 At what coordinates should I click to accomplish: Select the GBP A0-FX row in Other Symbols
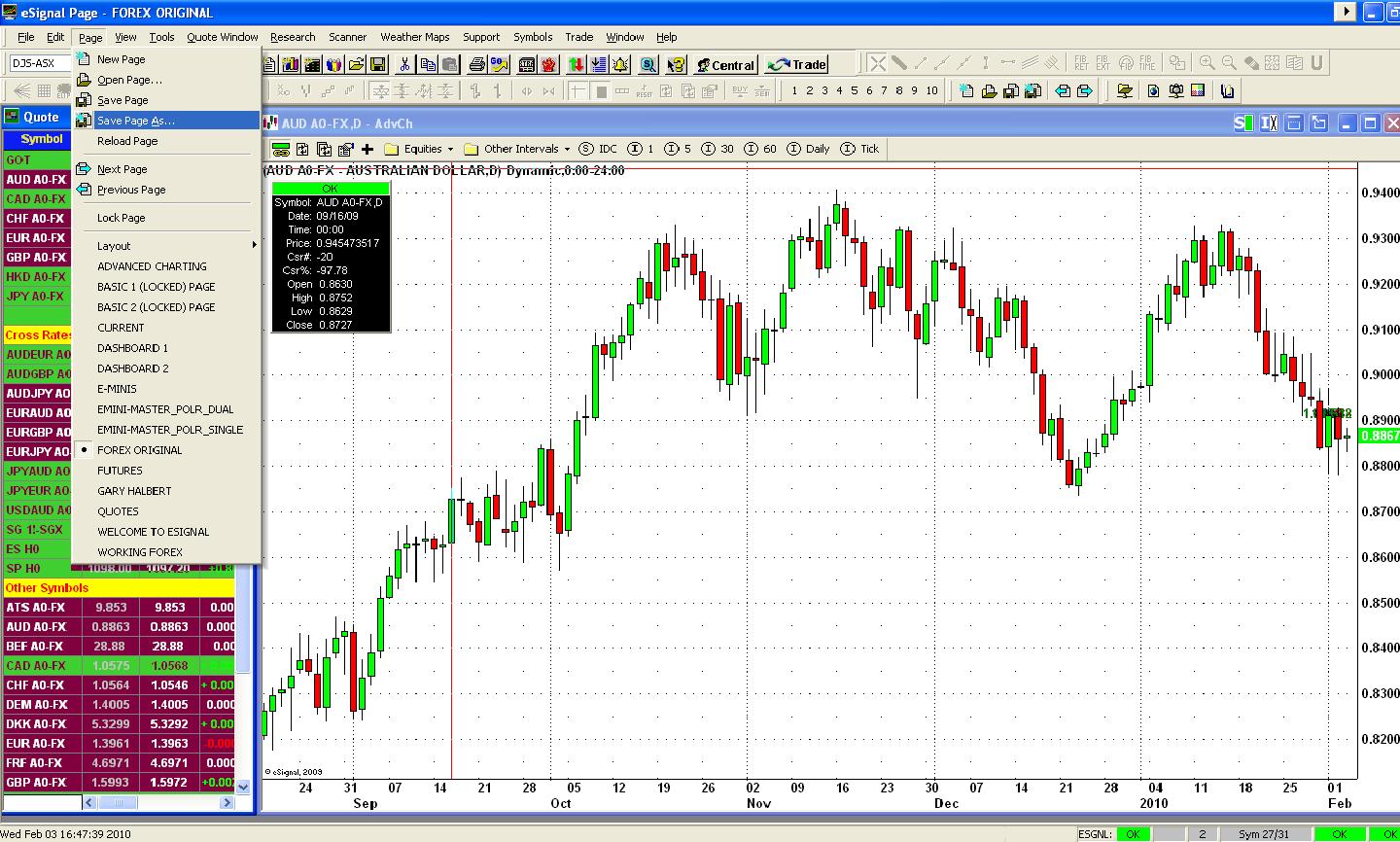pos(121,783)
